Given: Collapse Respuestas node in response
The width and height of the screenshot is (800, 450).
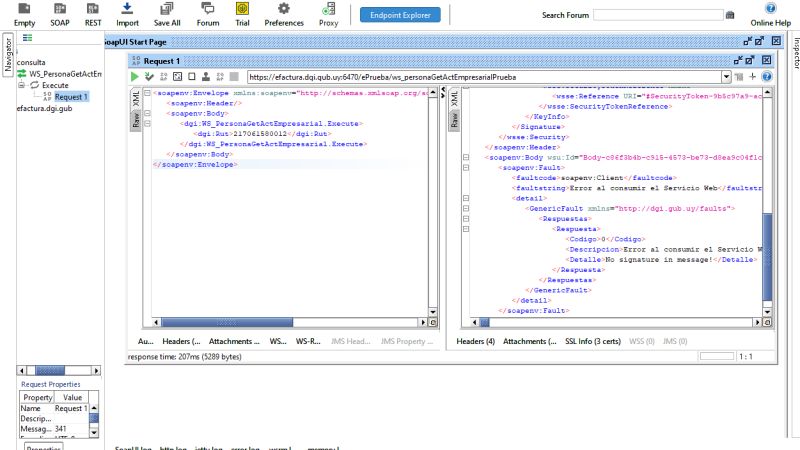Looking at the screenshot, I should (466, 218).
